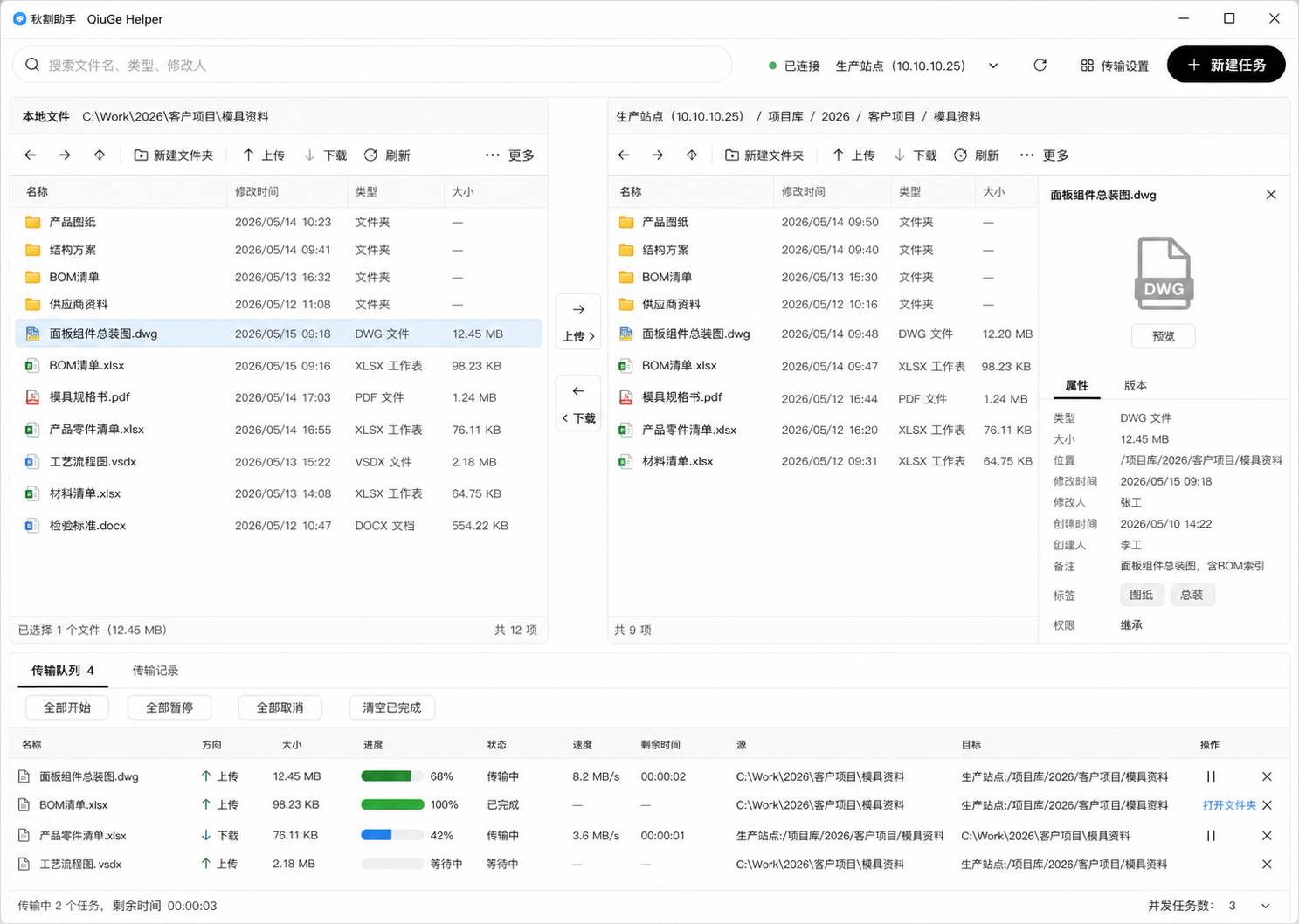This screenshot has width=1299, height=924.
Task: Click the 图纸 tag
Action: pyautogui.click(x=1142, y=595)
